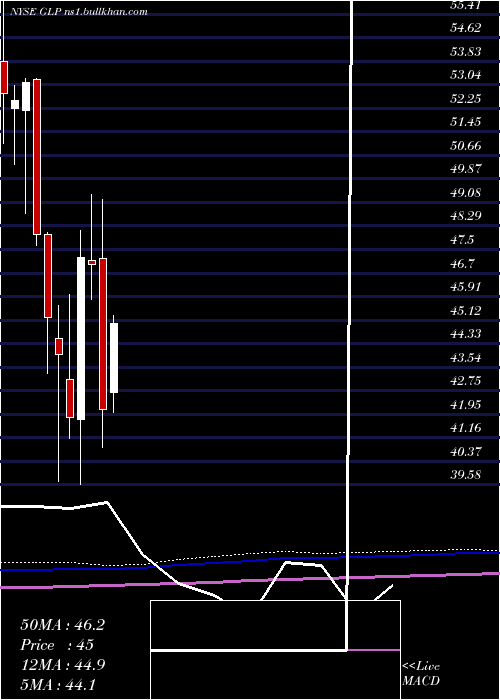This screenshot has width=500, height=700.
Task: Click the tall red candle falling from 53 to 47.5
Action: [37, 157]
